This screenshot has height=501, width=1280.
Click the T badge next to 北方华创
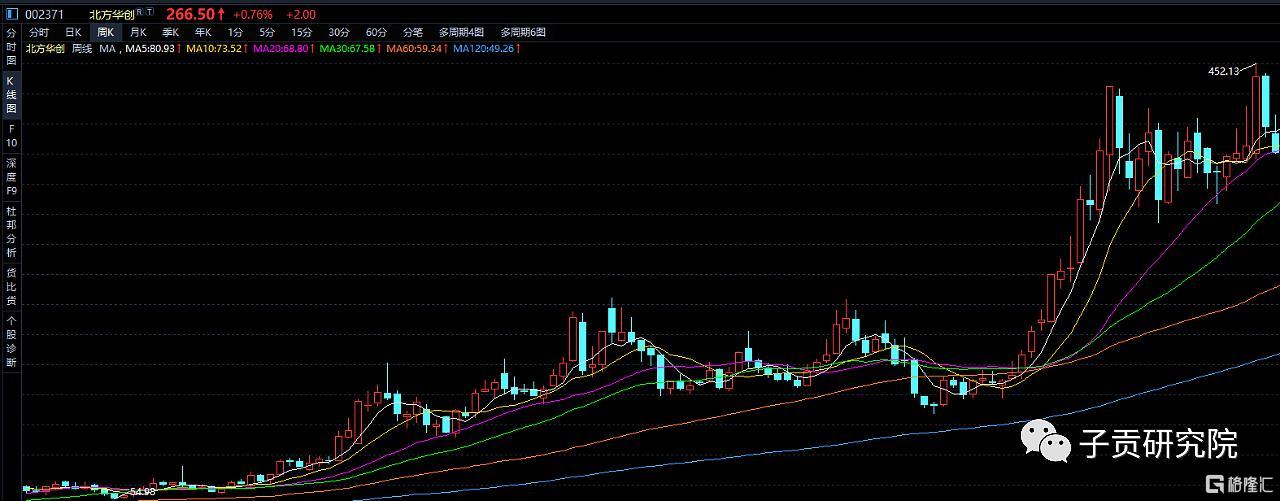point(149,12)
